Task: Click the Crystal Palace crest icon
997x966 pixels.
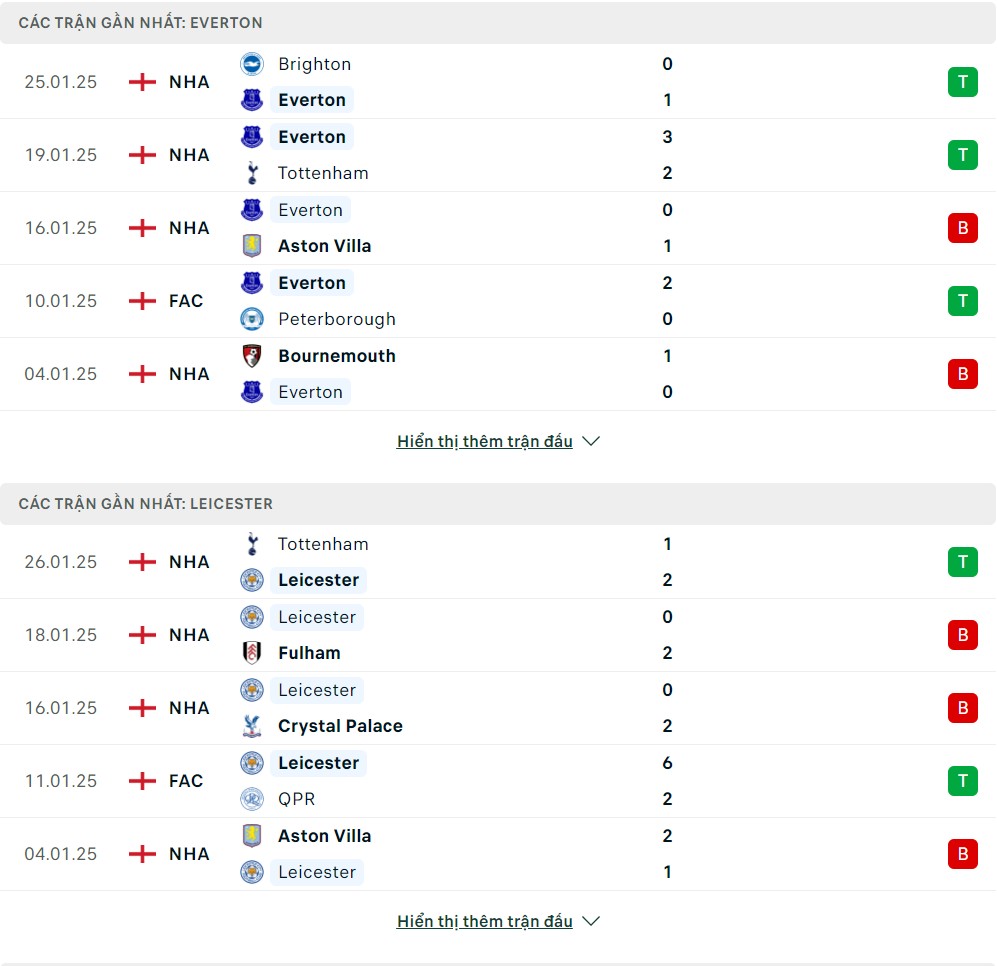Action: (x=252, y=726)
